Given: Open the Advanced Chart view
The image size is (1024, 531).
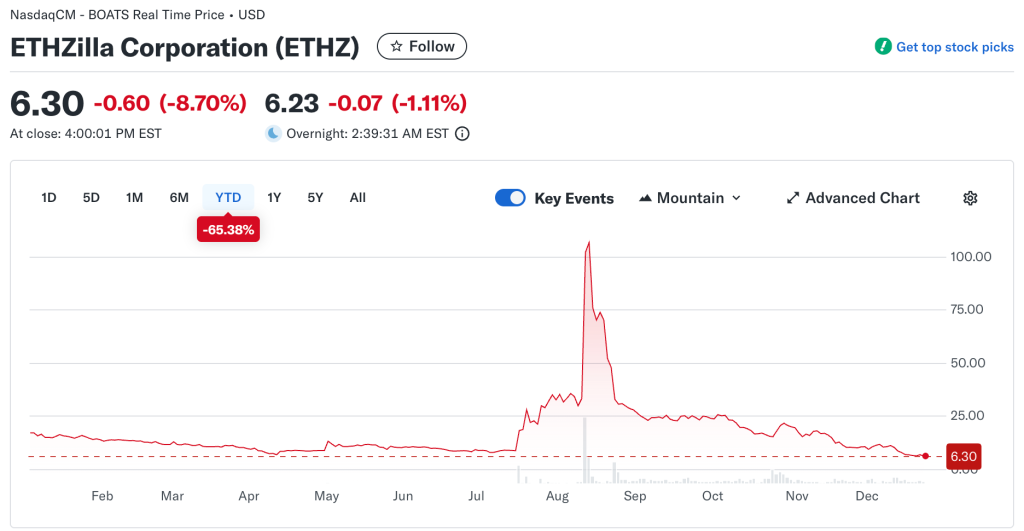Looking at the screenshot, I should pos(862,198).
